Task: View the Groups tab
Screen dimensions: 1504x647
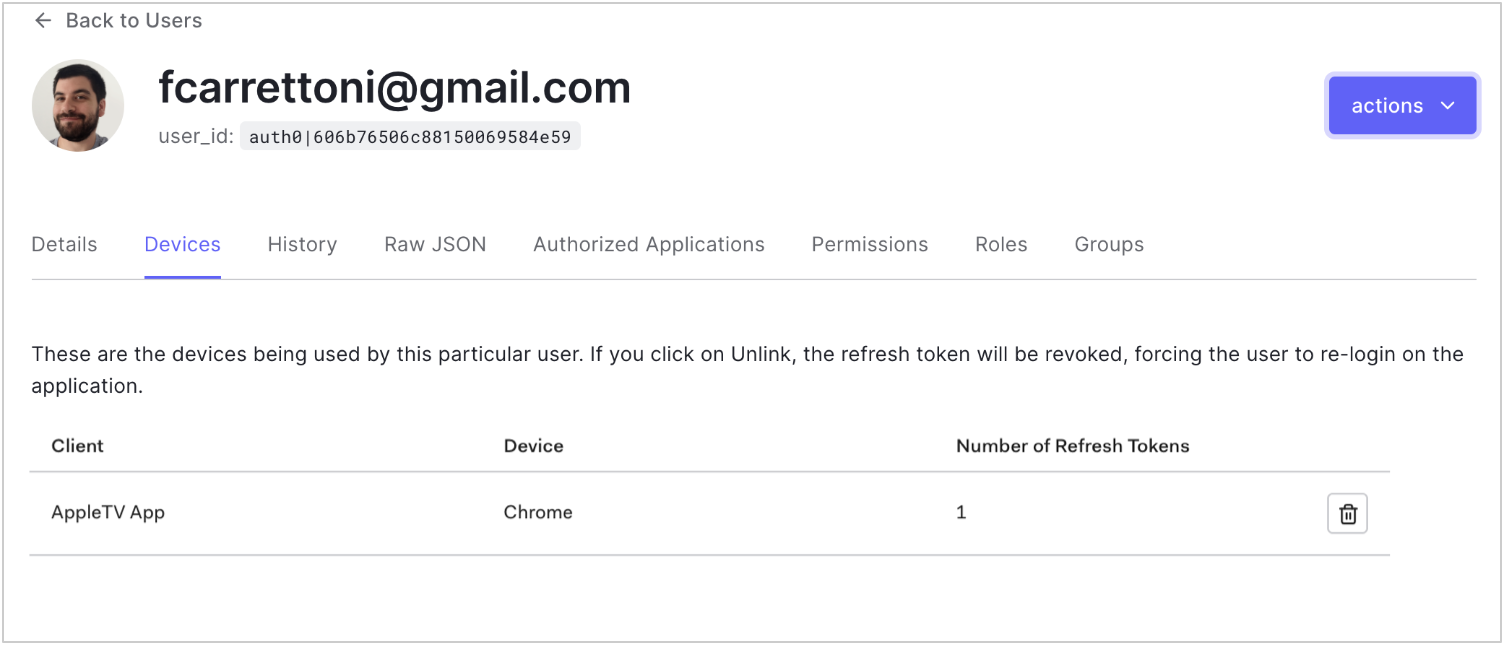Action: [x=1109, y=244]
